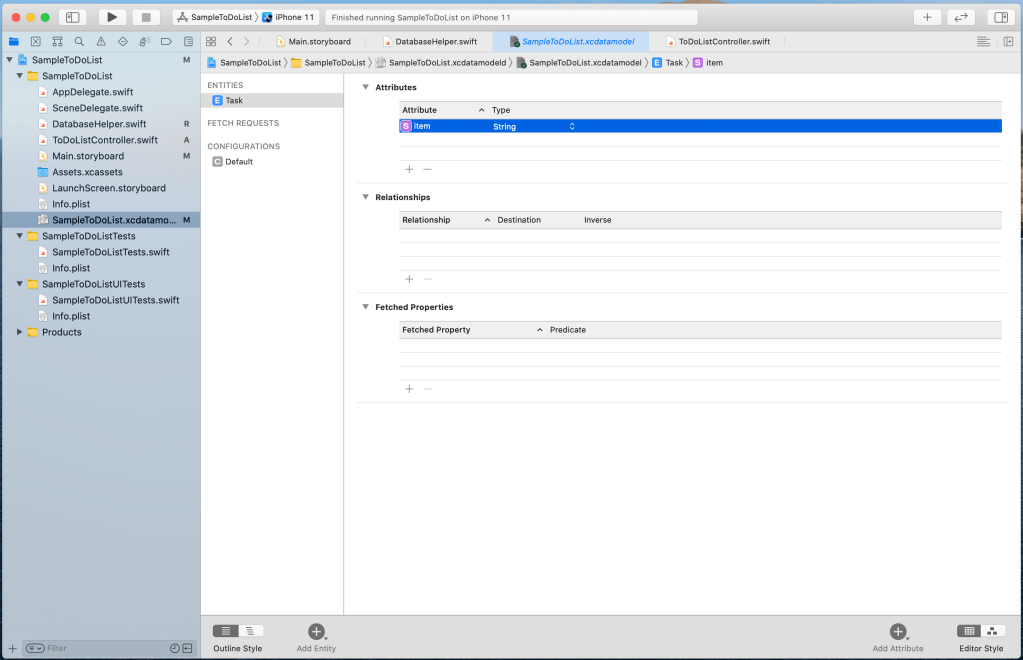Open the issue navigator warning icon
This screenshot has width=1023, height=660.
101,41
